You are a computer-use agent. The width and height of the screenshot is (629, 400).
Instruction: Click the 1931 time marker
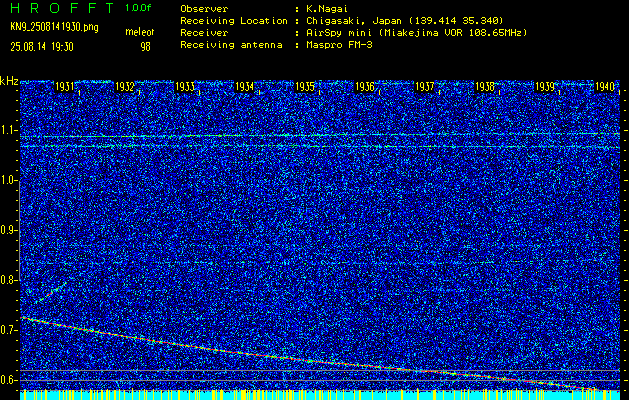pyautogui.click(x=64, y=87)
